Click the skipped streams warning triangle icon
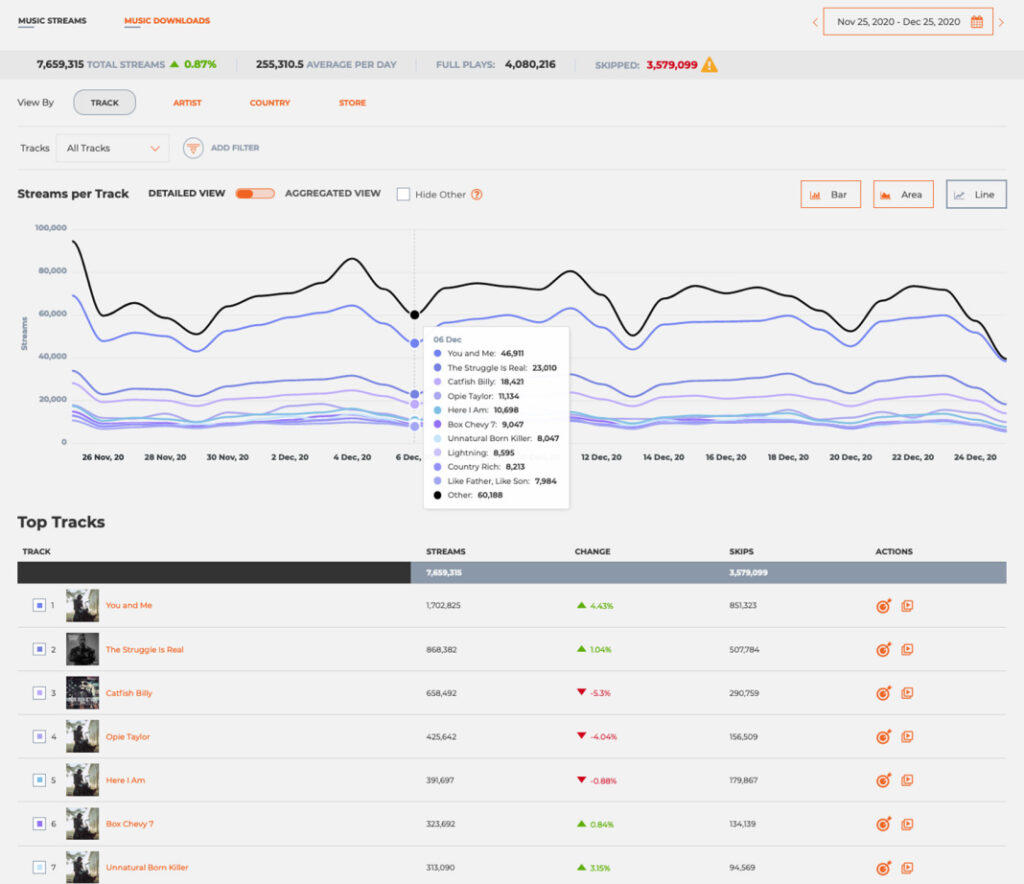 coord(709,65)
